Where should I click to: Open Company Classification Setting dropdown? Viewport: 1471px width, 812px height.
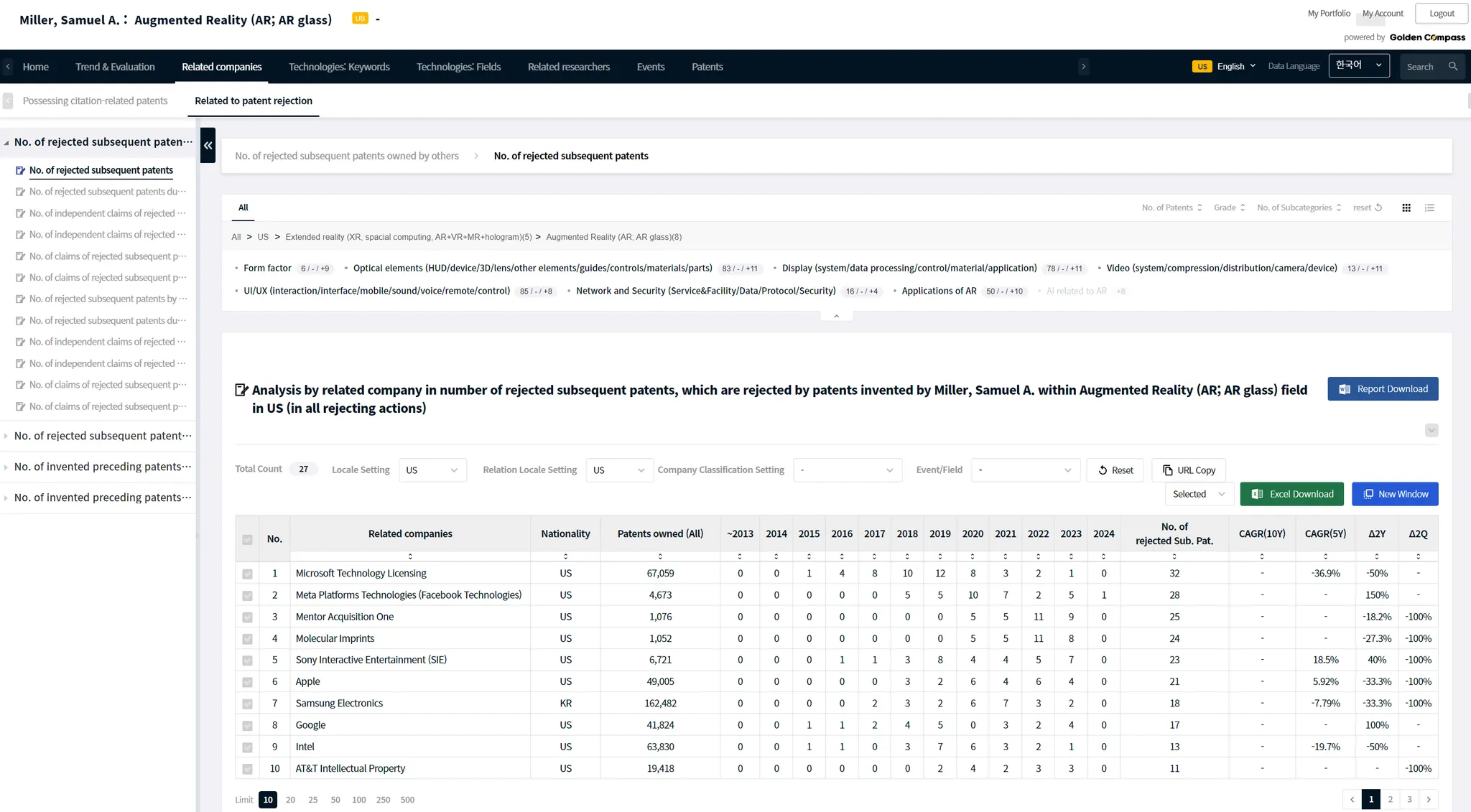tap(847, 470)
